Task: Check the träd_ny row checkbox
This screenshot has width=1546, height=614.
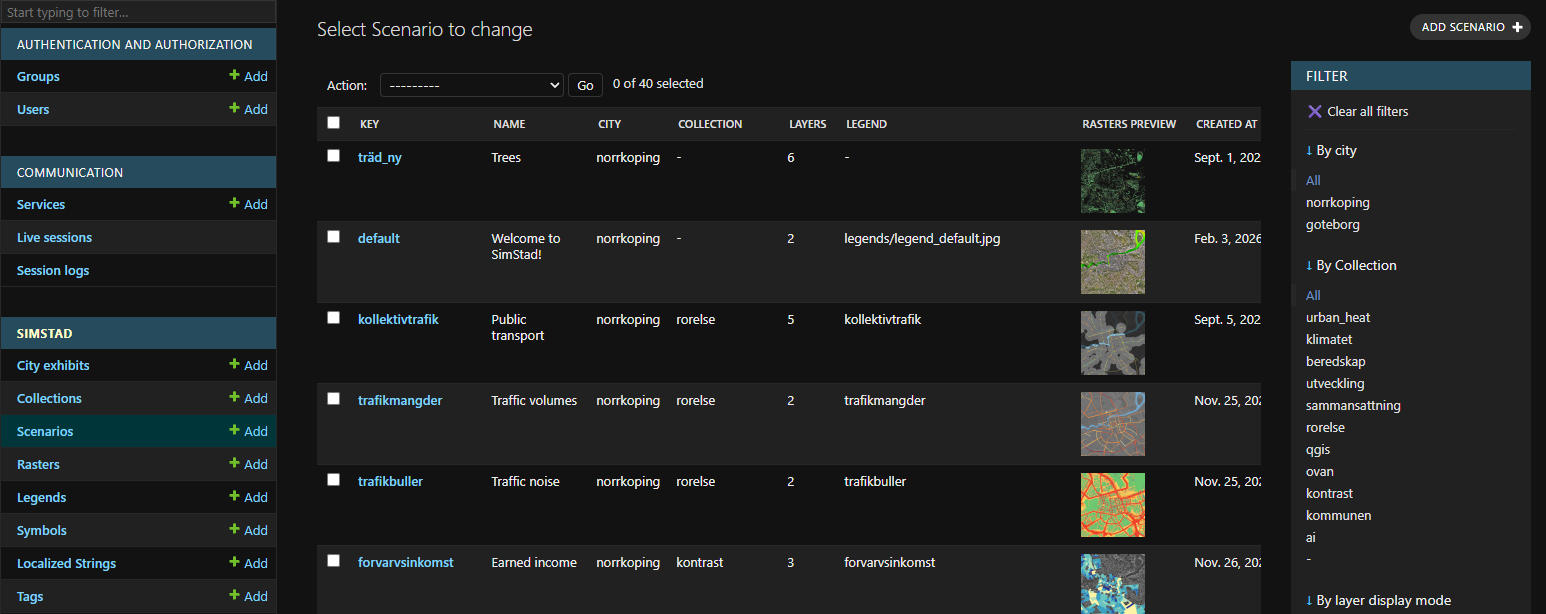Action: click(334, 156)
